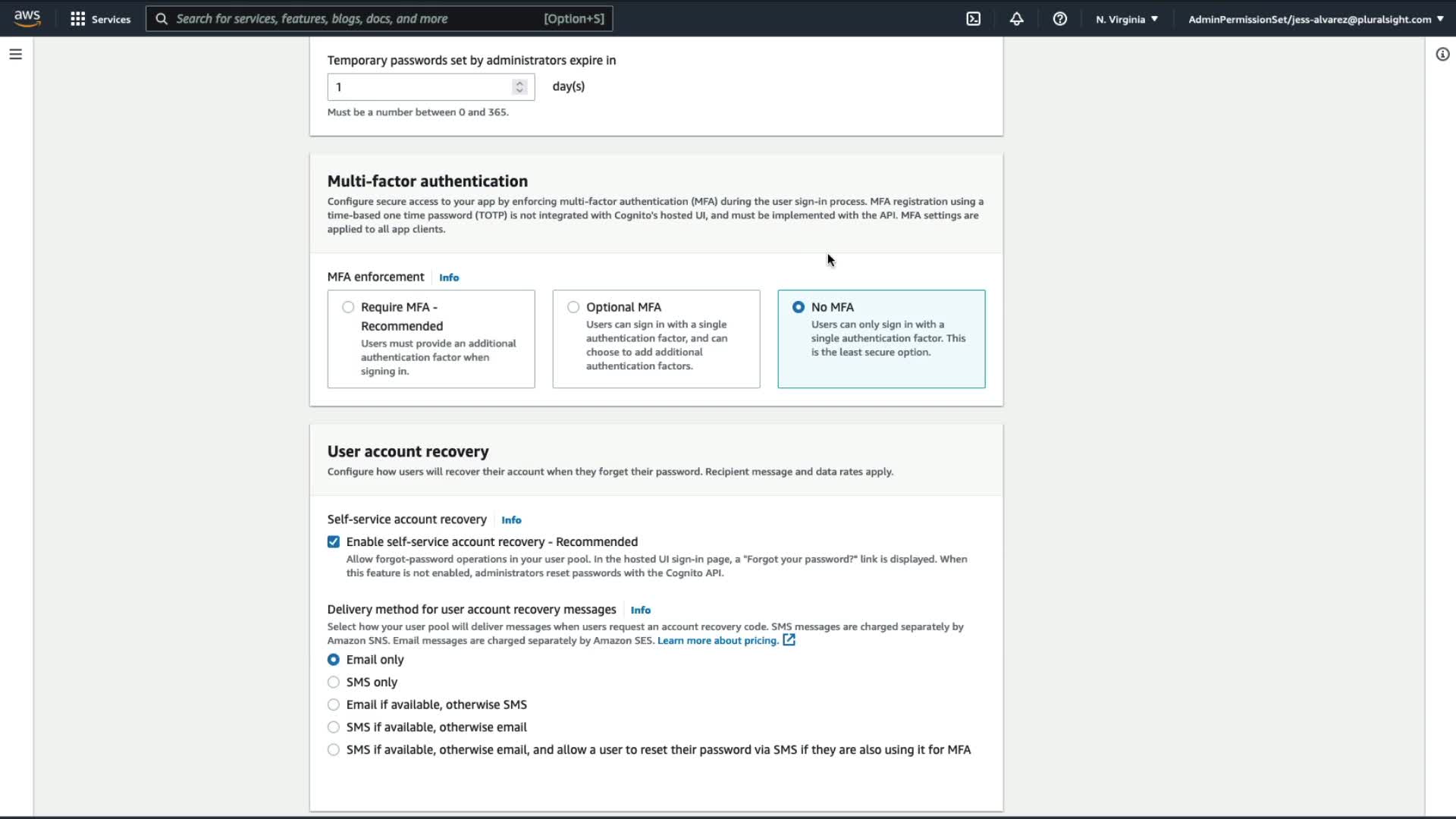Uncheck Enable self-service account recovery
This screenshot has height=819, width=1456.
click(334, 541)
